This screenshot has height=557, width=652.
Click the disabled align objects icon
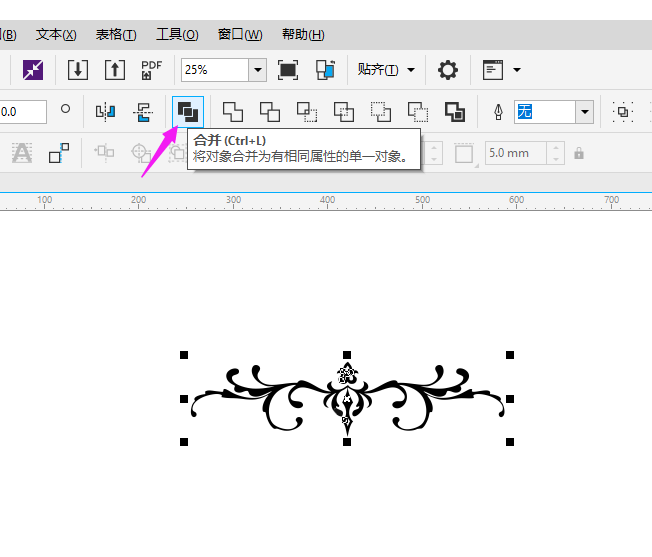104,152
